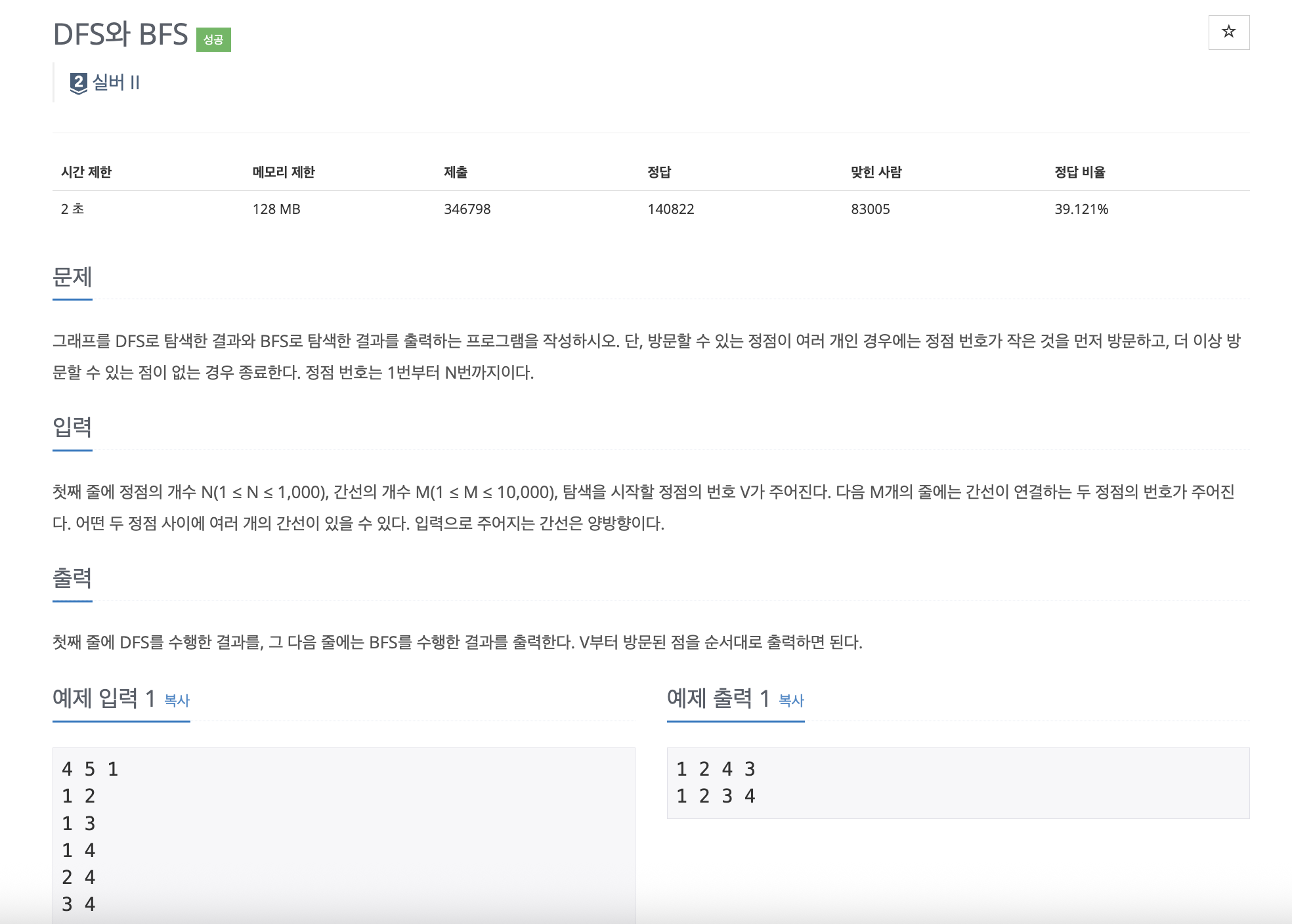Image resolution: width=1292 pixels, height=924 pixels.
Task: Click the 실버 II tier text
Action: (x=116, y=83)
